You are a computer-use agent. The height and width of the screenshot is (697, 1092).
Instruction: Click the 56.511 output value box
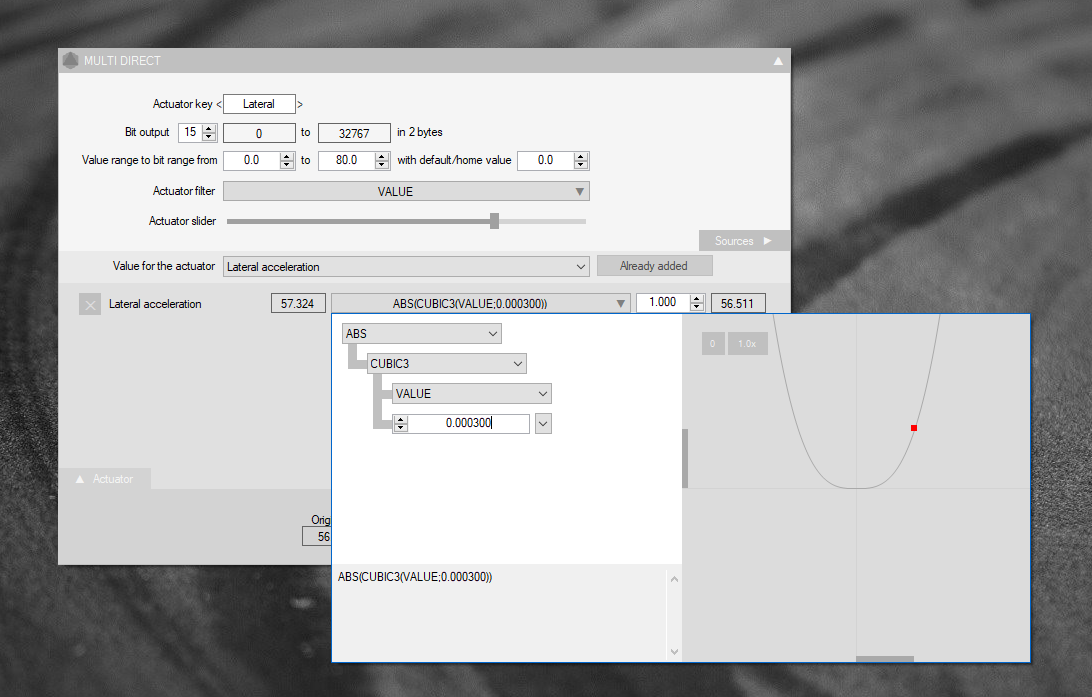pyautogui.click(x=738, y=304)
